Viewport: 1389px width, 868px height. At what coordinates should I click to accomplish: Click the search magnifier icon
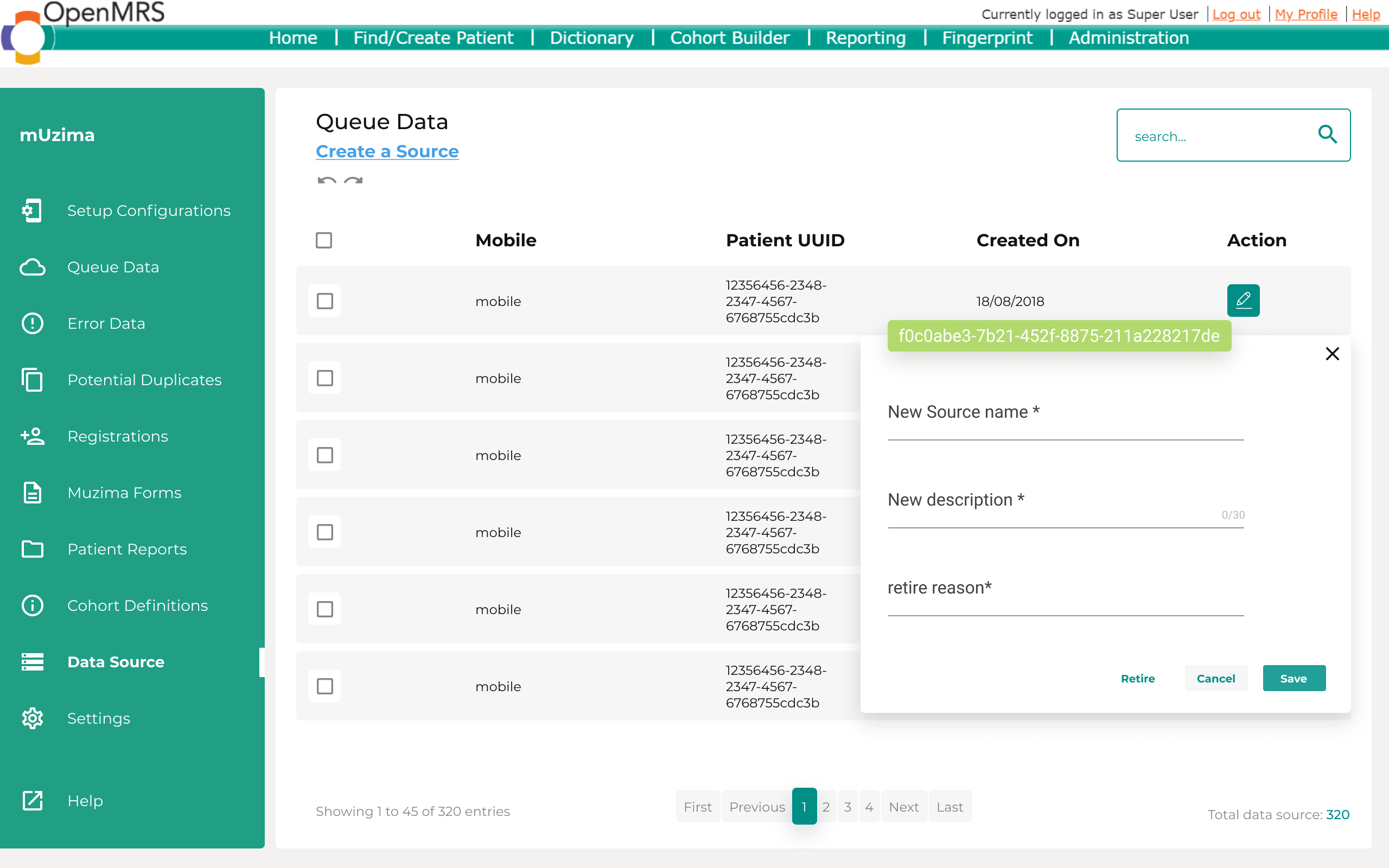1327,135
